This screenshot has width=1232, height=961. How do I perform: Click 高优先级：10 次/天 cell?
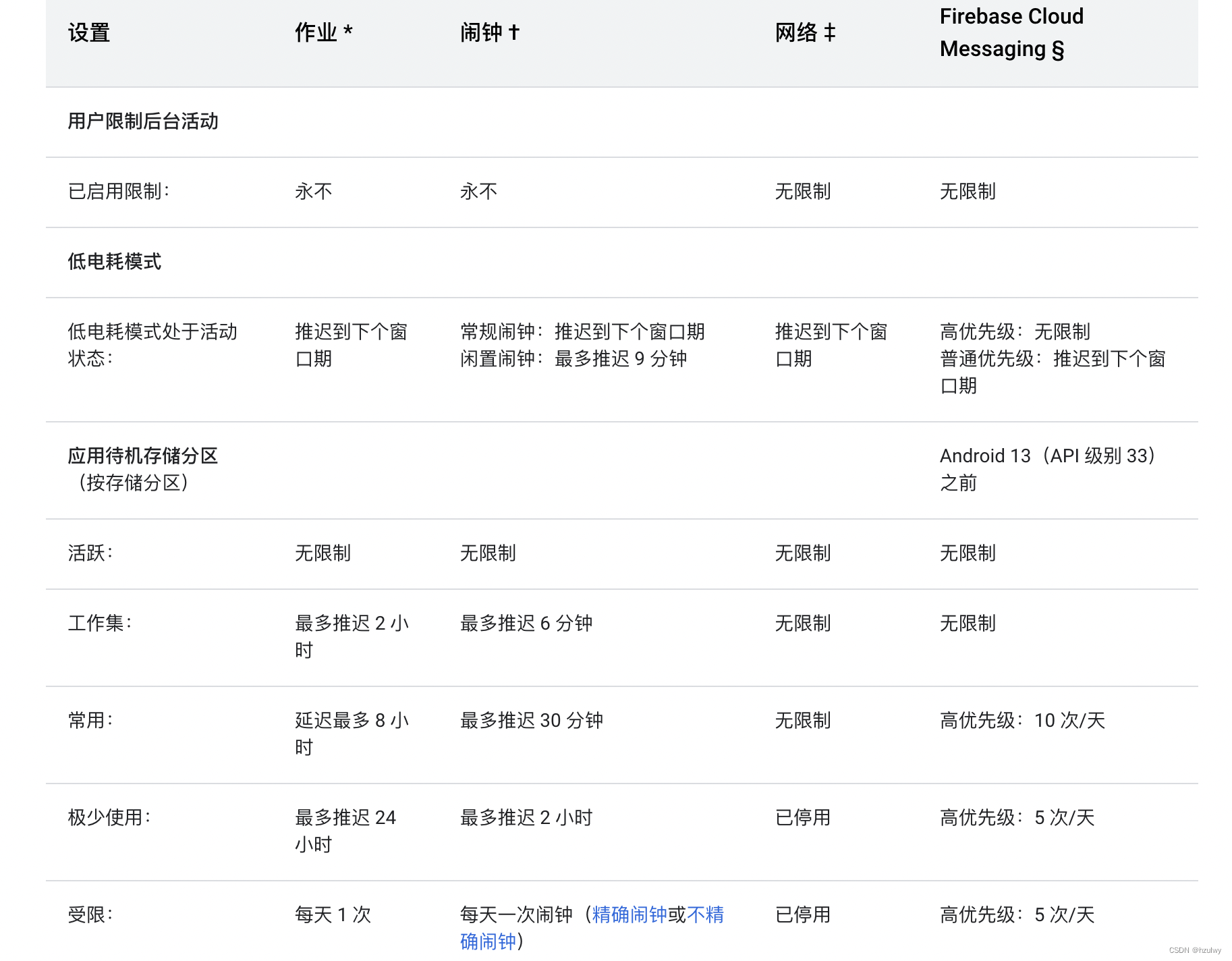(1023, 721)
